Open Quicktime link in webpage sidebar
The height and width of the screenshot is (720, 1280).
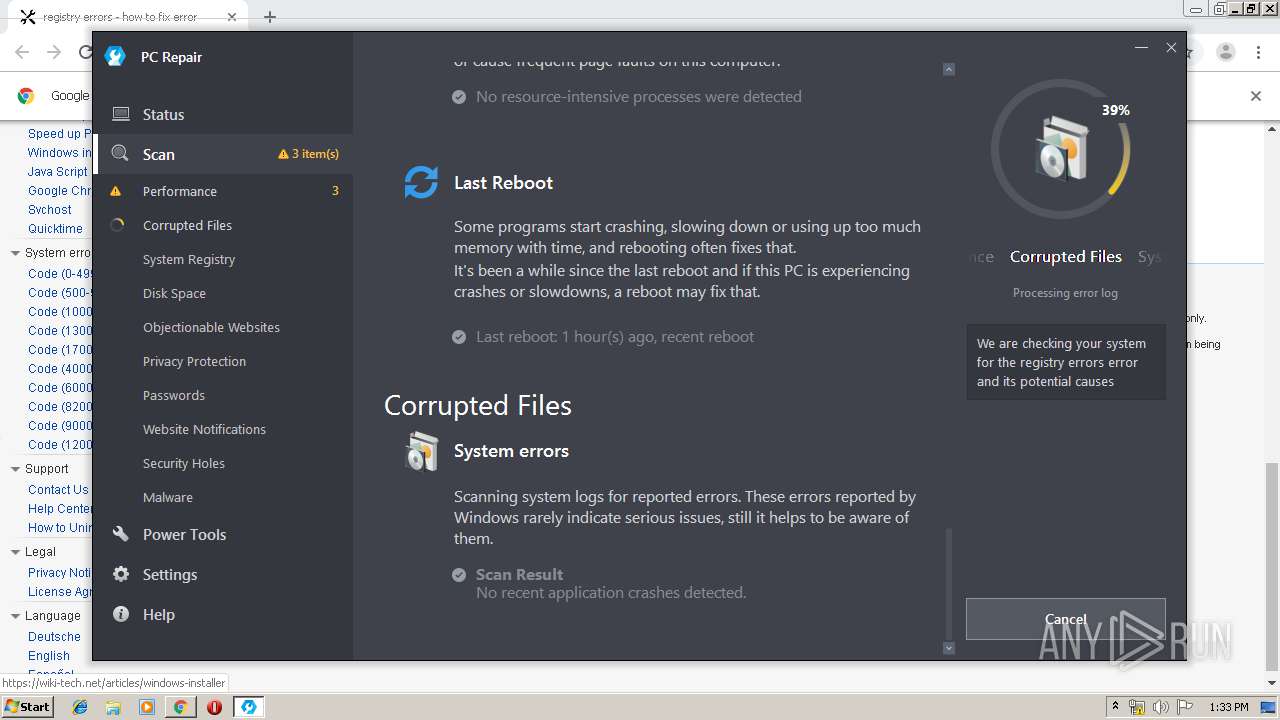point(55,229)
